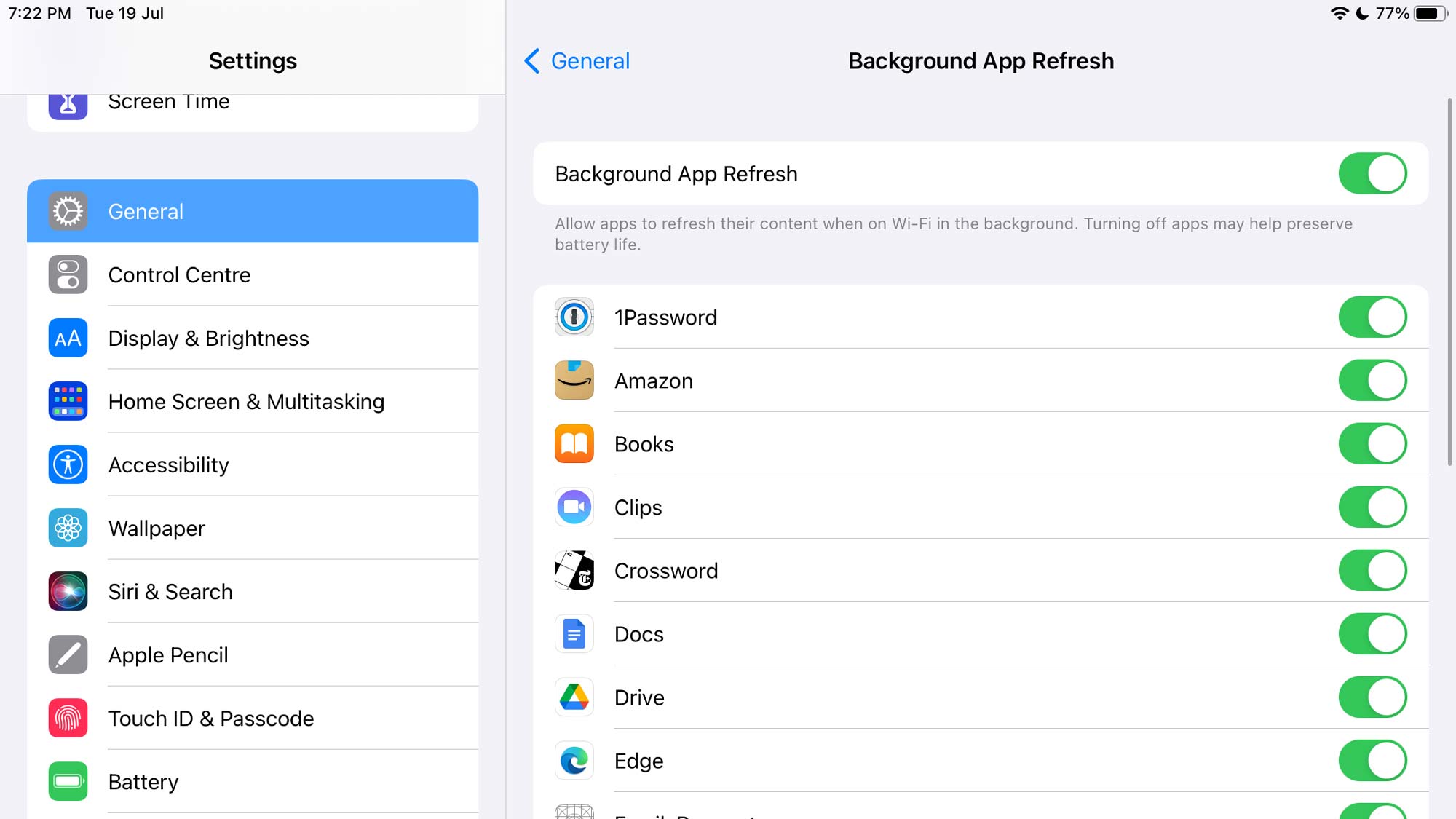Viewport: 1456px width, 819px height.
Task: Tap the Siri & Search orb icon
Action: click(68, 591)
